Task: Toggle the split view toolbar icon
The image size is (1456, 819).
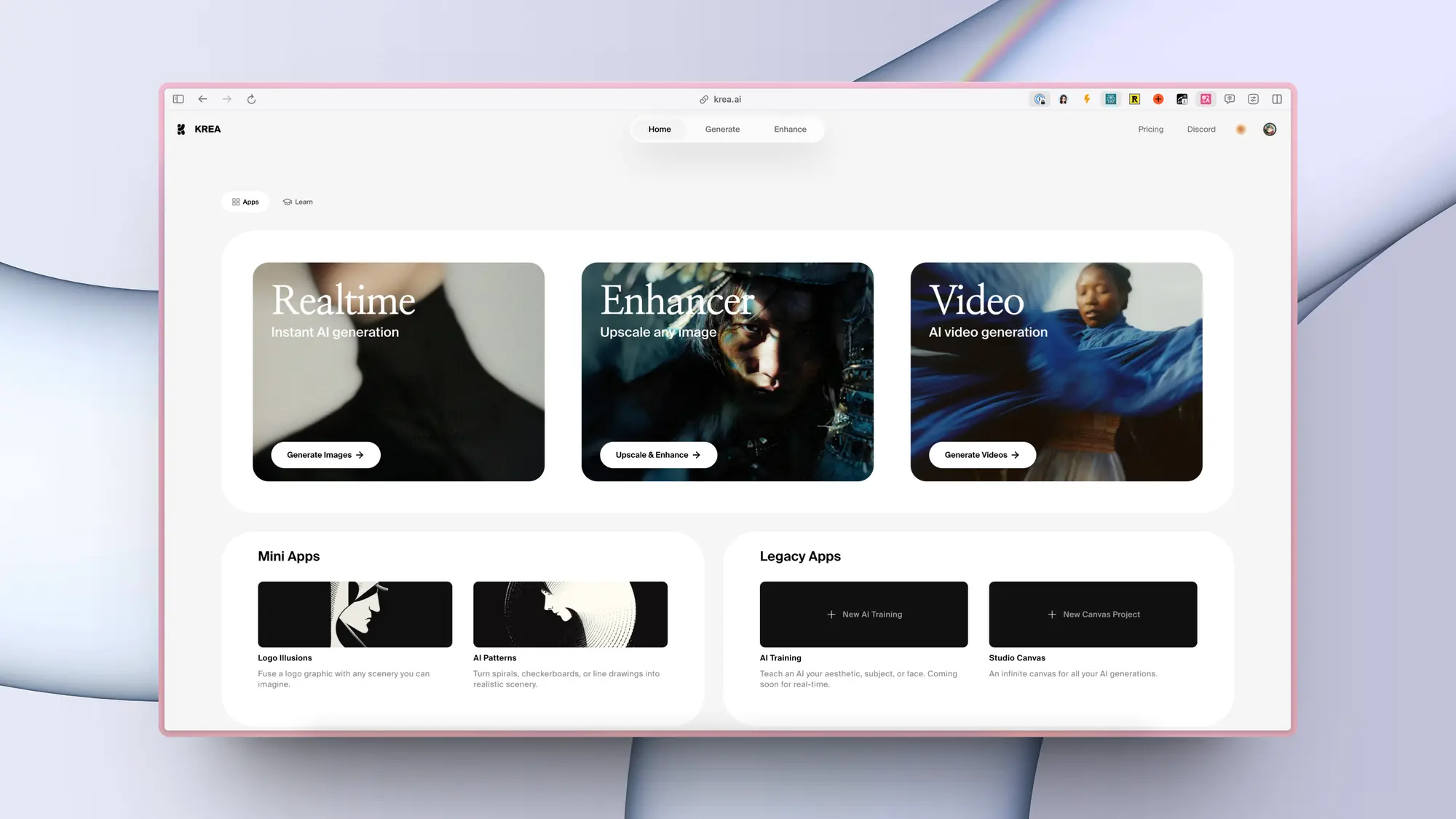Action: 1277,99
